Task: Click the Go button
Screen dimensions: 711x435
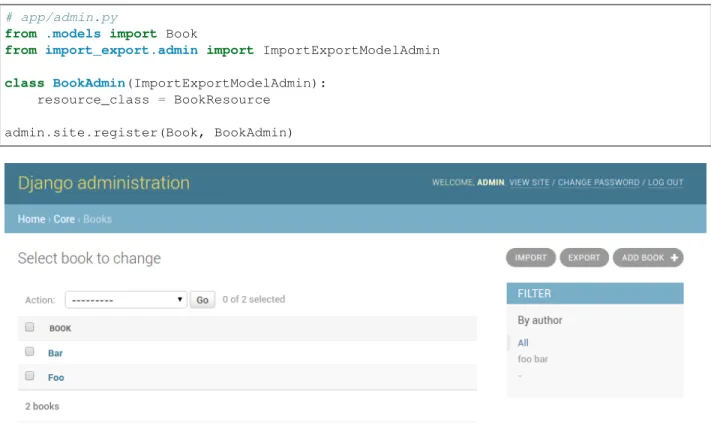Action: click(x=202, y=300)
